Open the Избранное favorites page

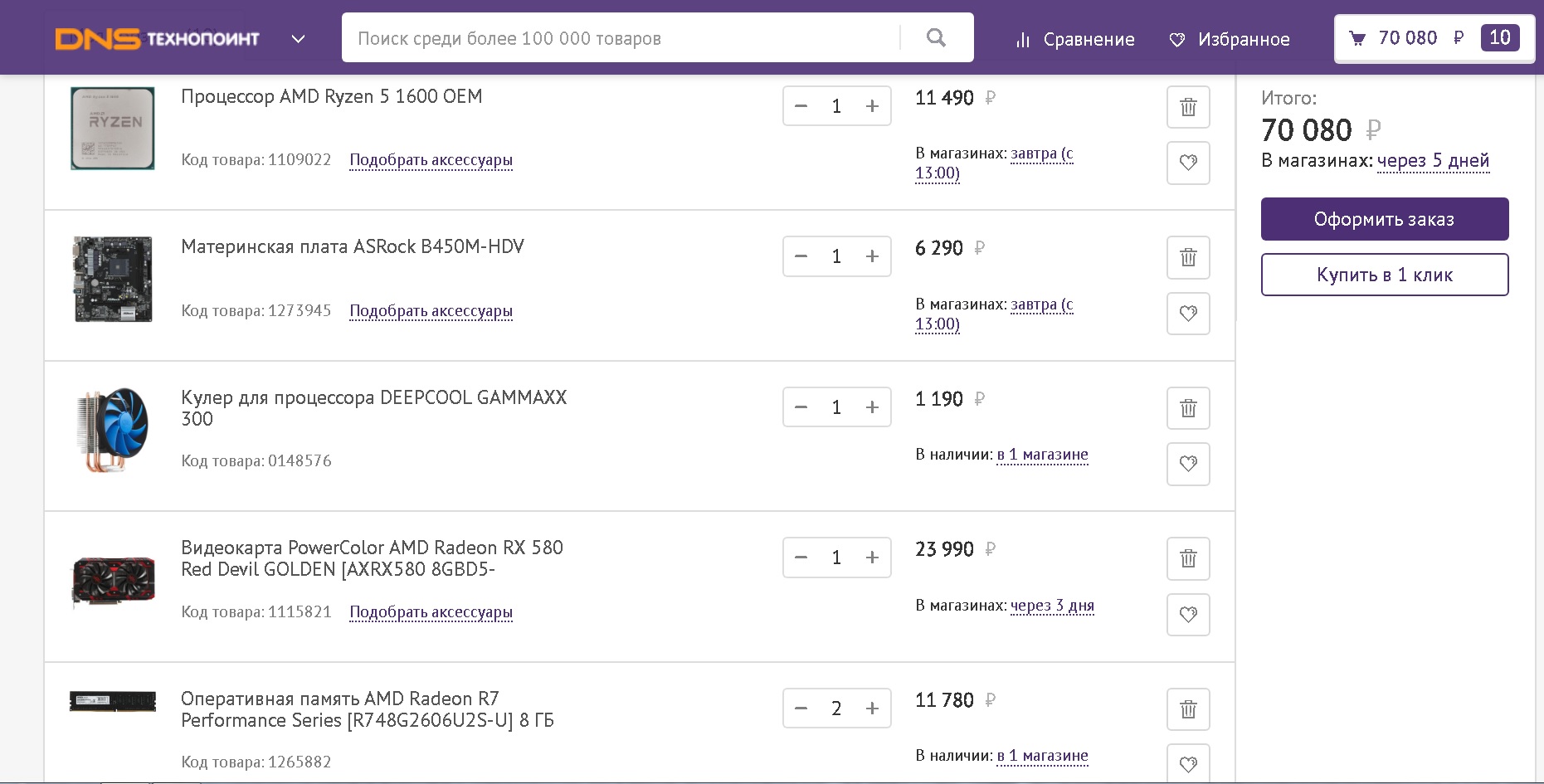click(x=1230, y=40)
